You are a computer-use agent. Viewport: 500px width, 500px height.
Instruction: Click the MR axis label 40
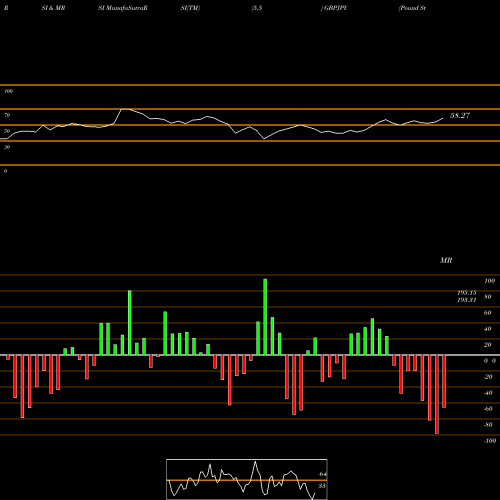[488, 329]
